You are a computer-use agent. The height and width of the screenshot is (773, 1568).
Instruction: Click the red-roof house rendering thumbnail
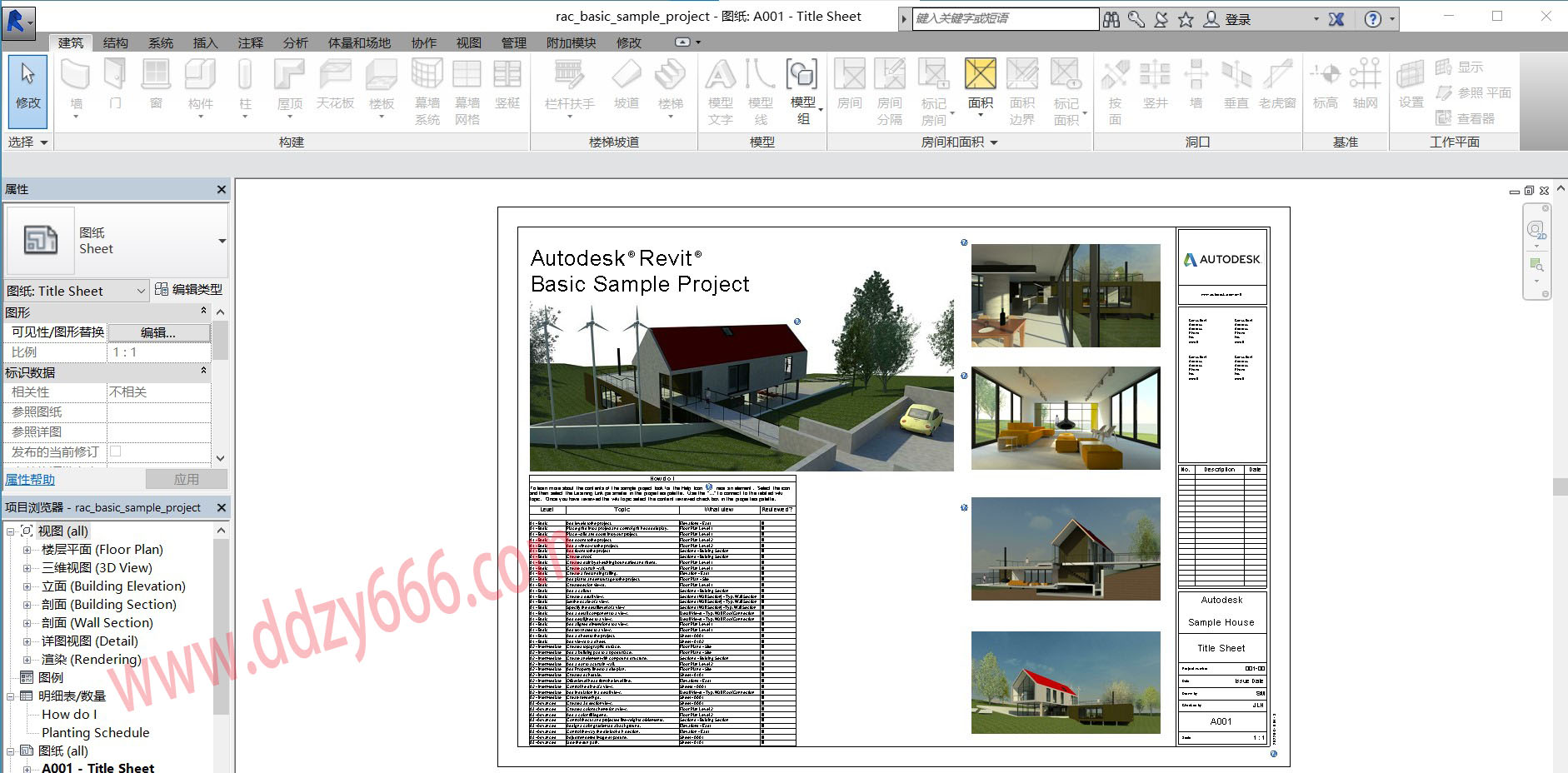1066,682
